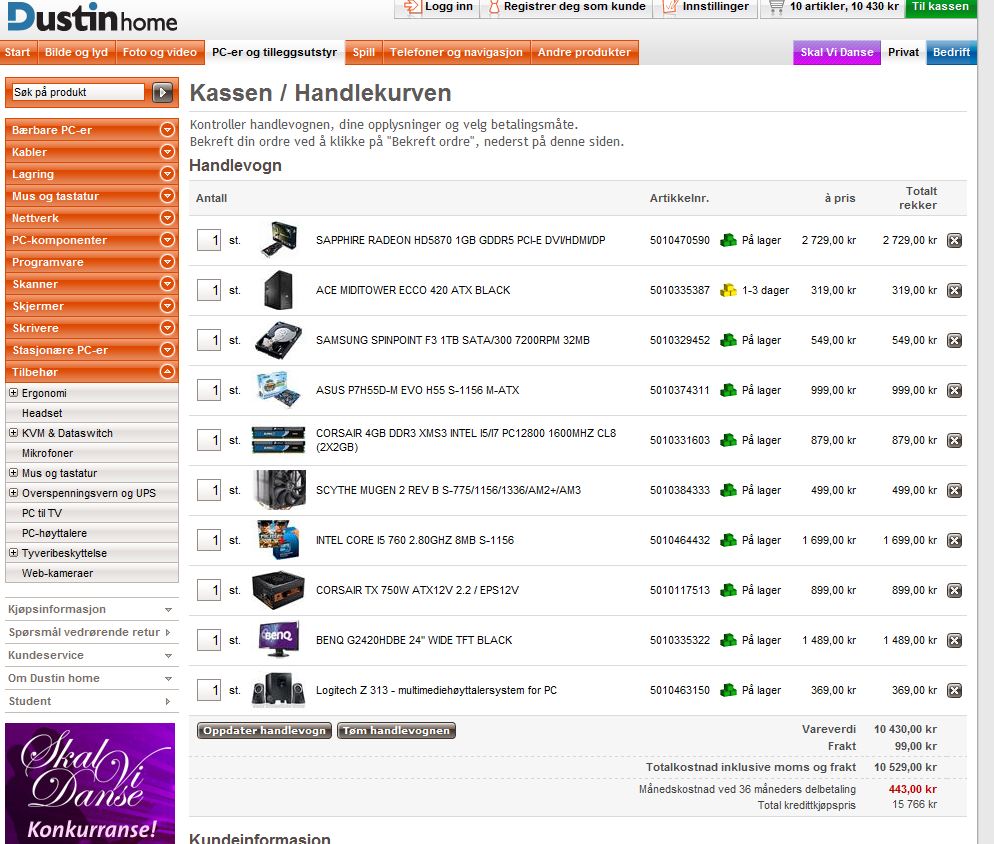Screen dimensions: 994x844
Task: Open Spill tab
Action: [x=364, y=53]
